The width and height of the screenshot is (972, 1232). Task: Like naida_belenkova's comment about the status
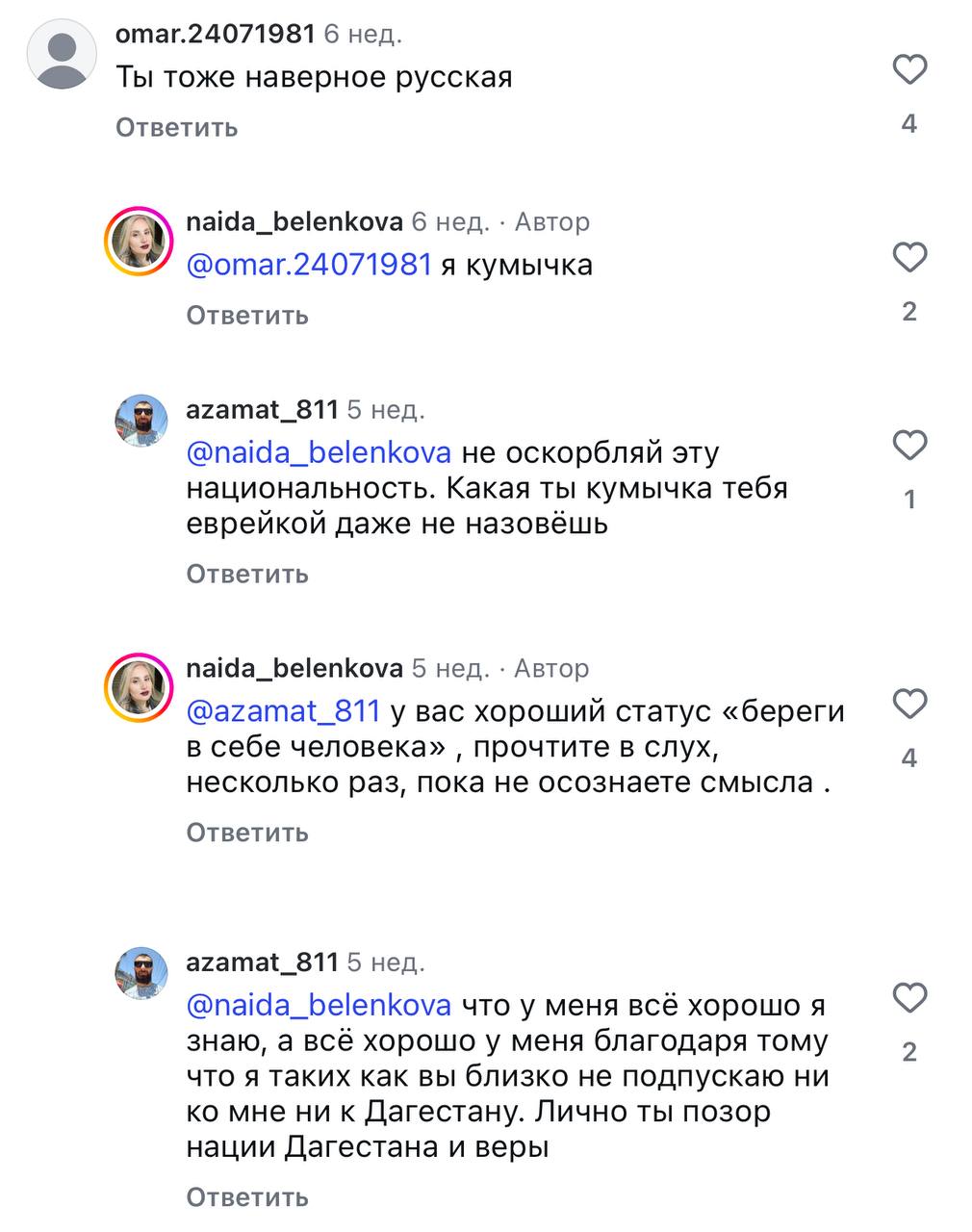point(908,706)
